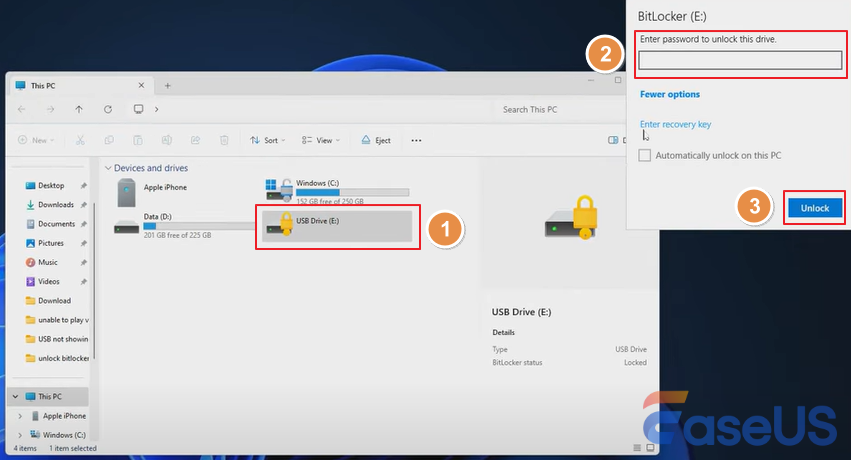
Task: Open the Sort dropdown
Action: click(x=267, y=140)
